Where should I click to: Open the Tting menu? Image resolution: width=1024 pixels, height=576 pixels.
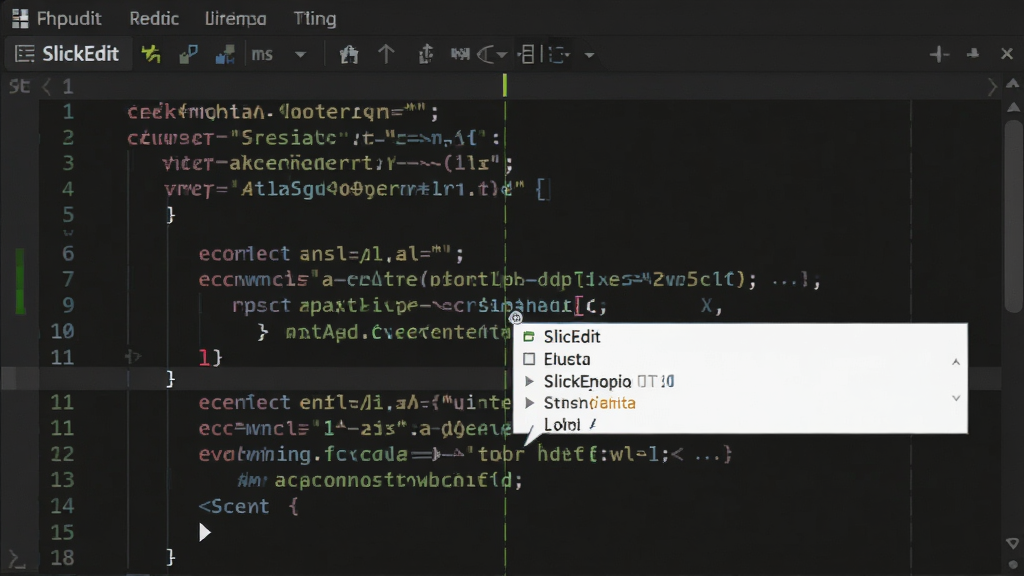tap(315, 18)
